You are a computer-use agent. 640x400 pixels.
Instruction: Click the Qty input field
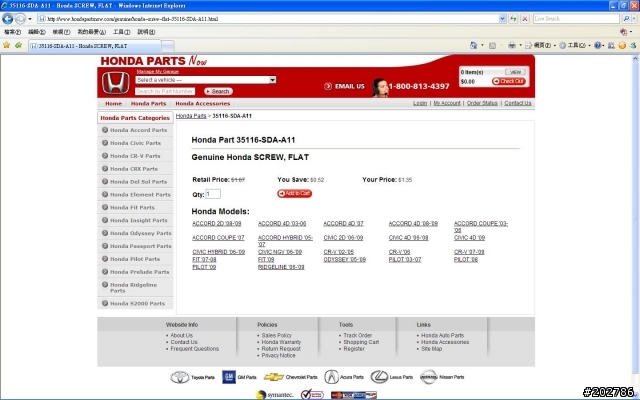coord(213,194)
